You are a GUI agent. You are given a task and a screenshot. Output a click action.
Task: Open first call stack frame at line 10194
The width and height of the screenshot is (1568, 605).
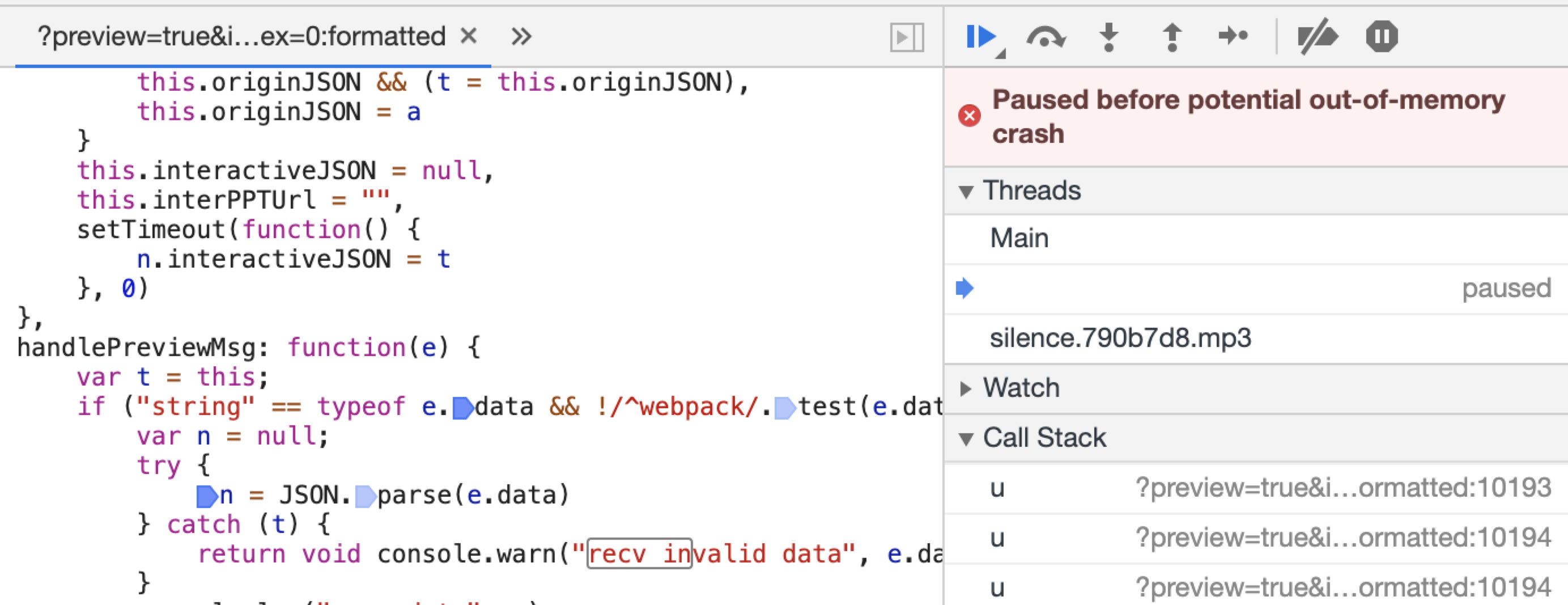[x=1256, y=538]
